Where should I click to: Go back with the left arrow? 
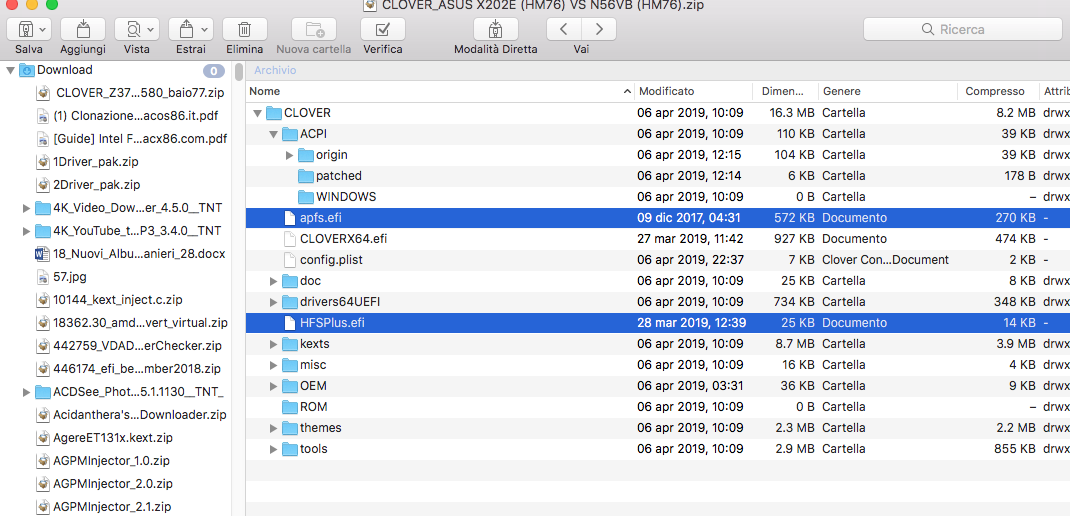564,29
